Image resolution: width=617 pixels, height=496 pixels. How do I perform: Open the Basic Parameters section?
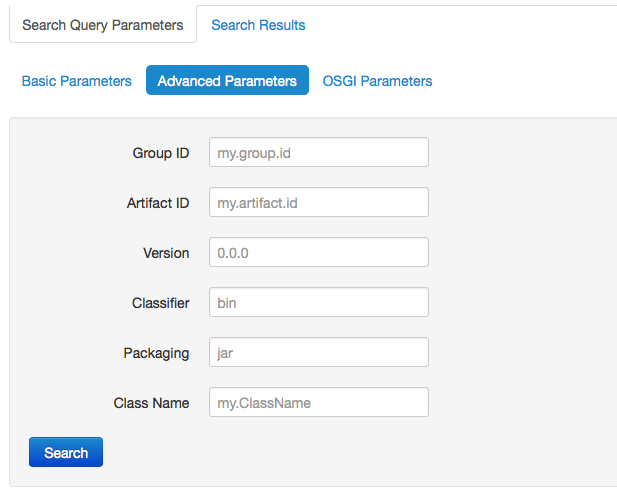[x=77, y=81]
